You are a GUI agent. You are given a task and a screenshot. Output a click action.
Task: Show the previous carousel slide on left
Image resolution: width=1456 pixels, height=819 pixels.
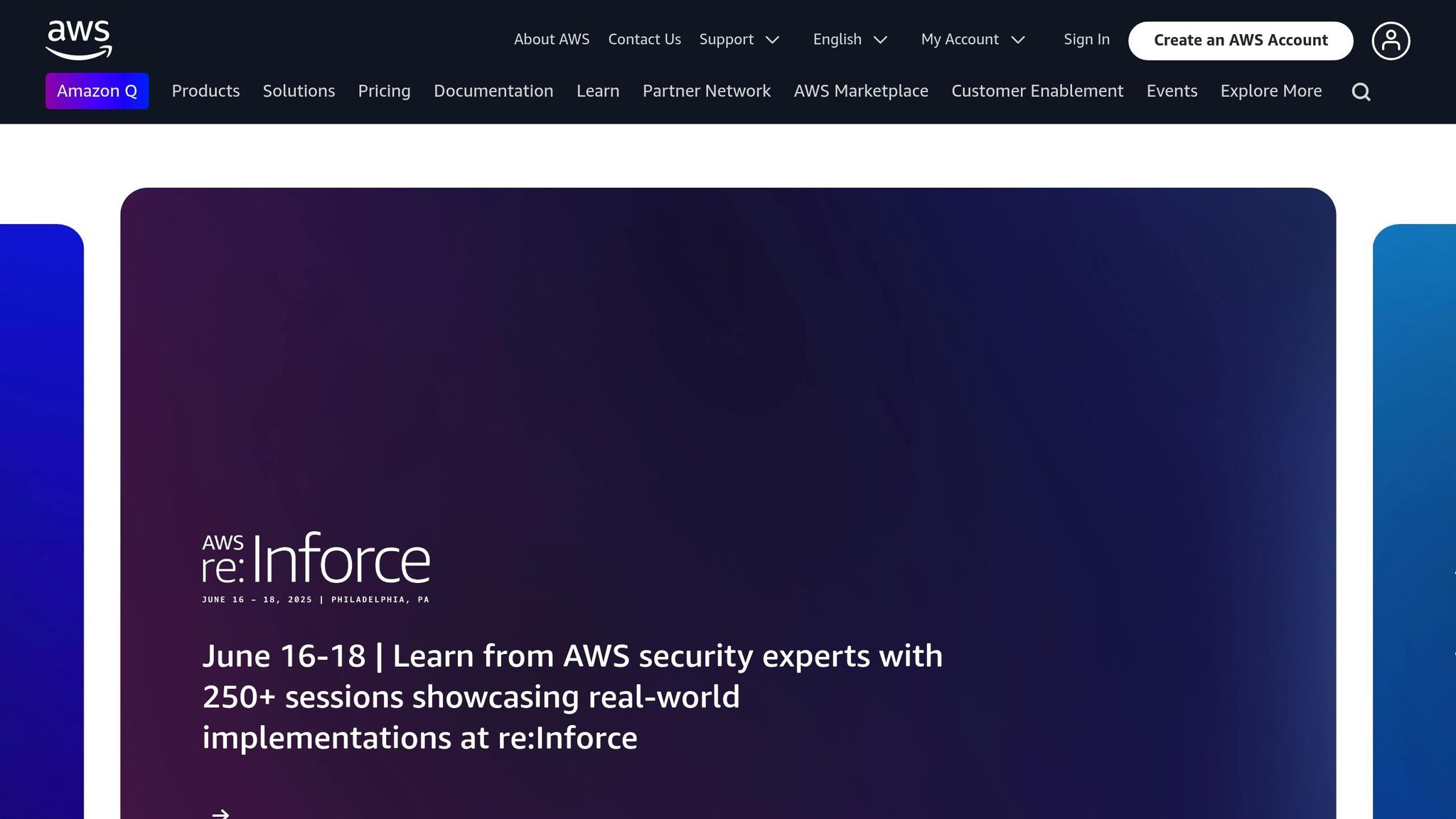41,519
